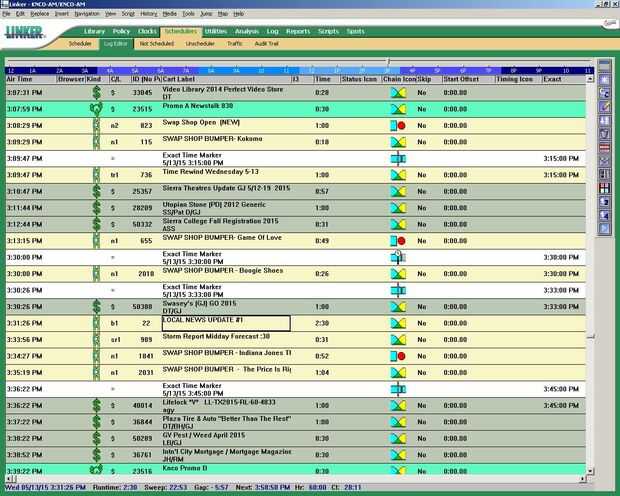
Task: Click chain icon for Lifelock row
Action: (x=398, y=405)
